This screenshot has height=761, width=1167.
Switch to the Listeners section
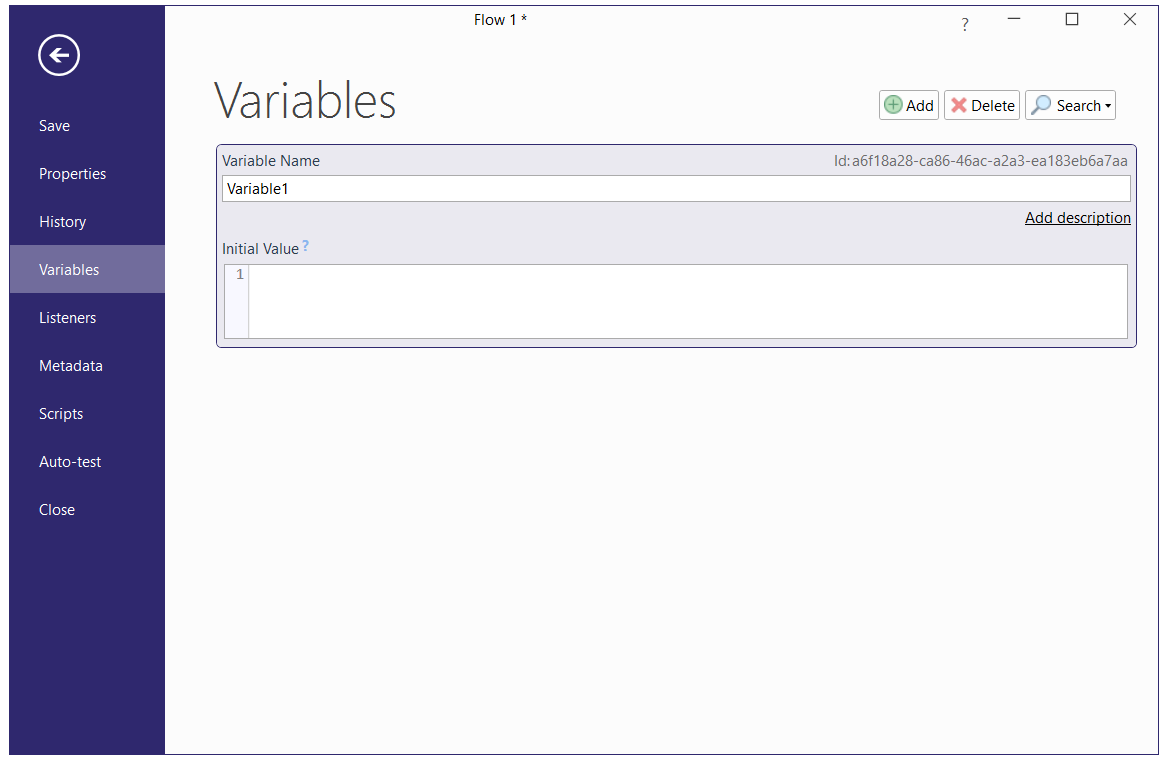[67, 318]
